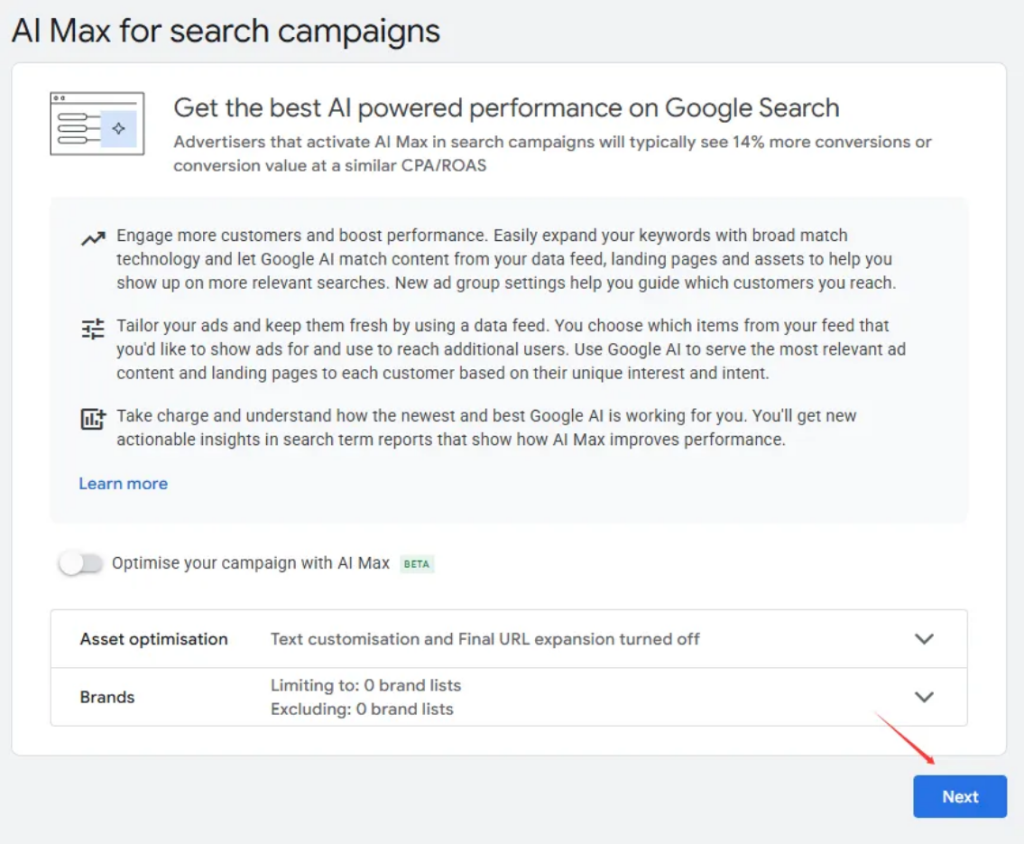Open the Learn more link

click(x=123, y=483)
